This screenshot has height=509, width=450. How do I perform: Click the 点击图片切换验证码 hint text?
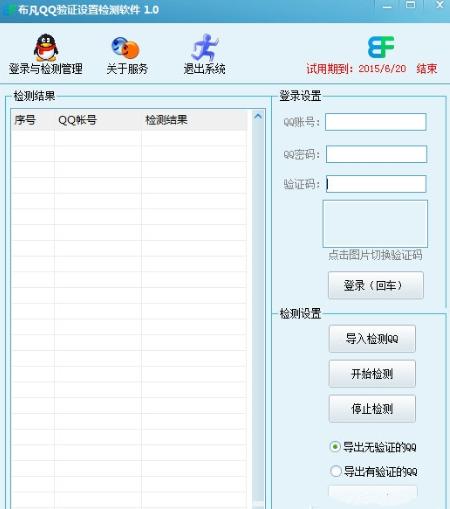pyautogui.click(x=375, y=255)
